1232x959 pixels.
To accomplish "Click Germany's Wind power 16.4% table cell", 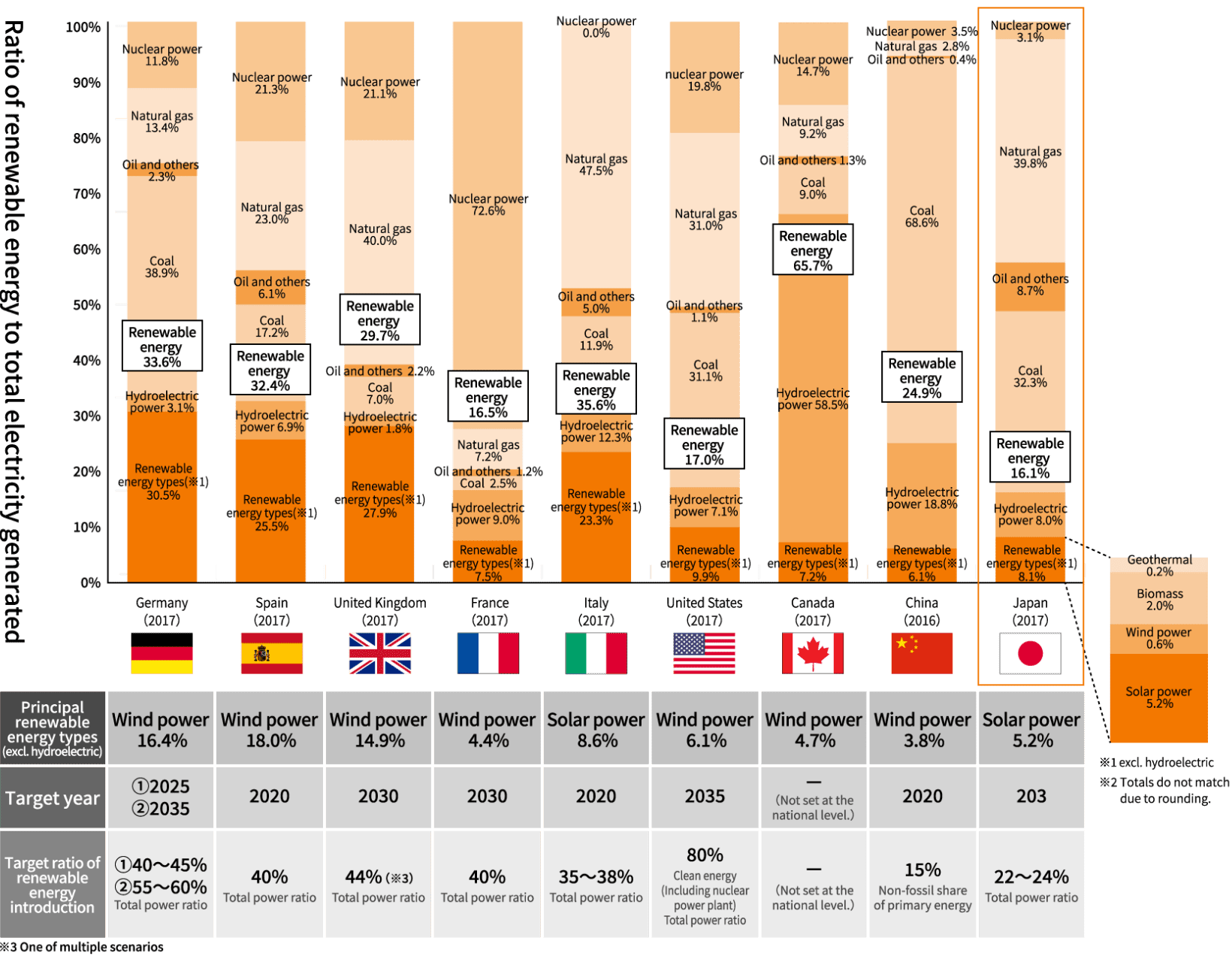I will 162,728.
